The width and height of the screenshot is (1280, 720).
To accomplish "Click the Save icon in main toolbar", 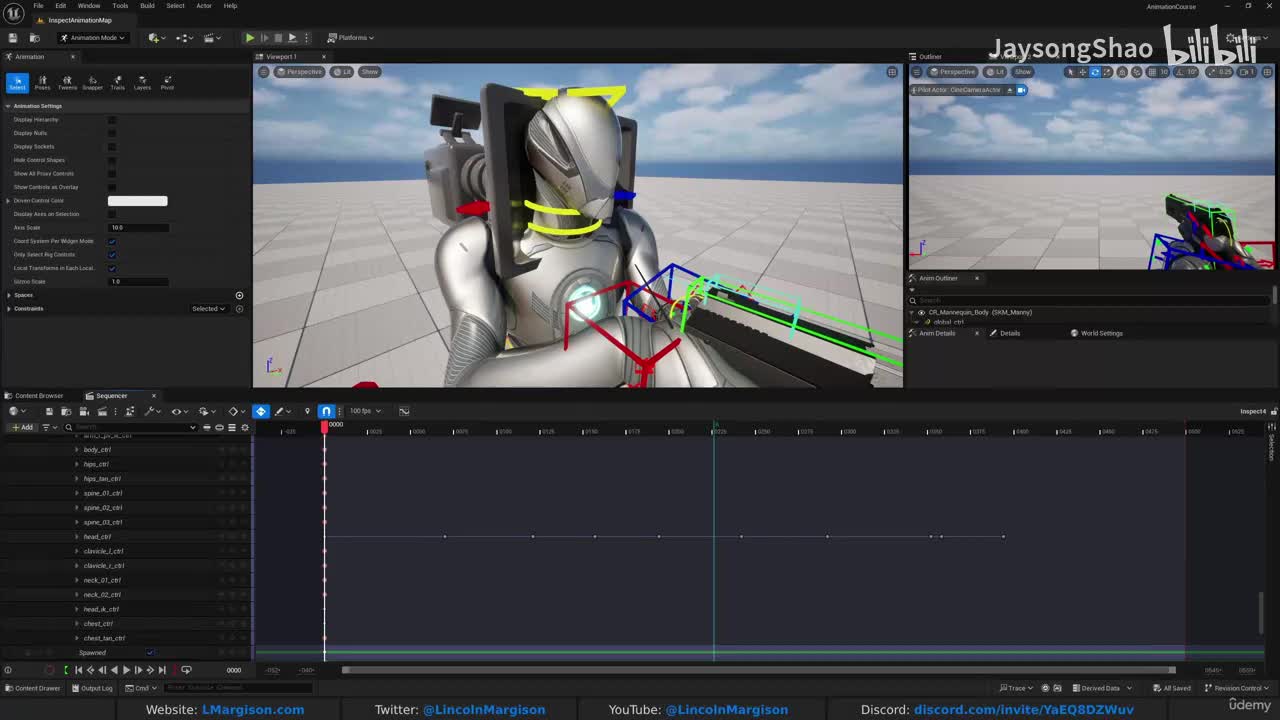I will pos(12,38).
